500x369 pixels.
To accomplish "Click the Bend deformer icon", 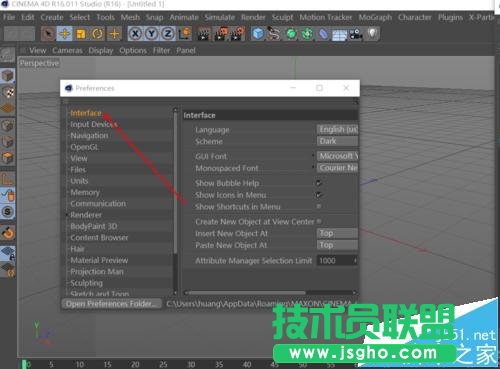I will pos(323,34).
